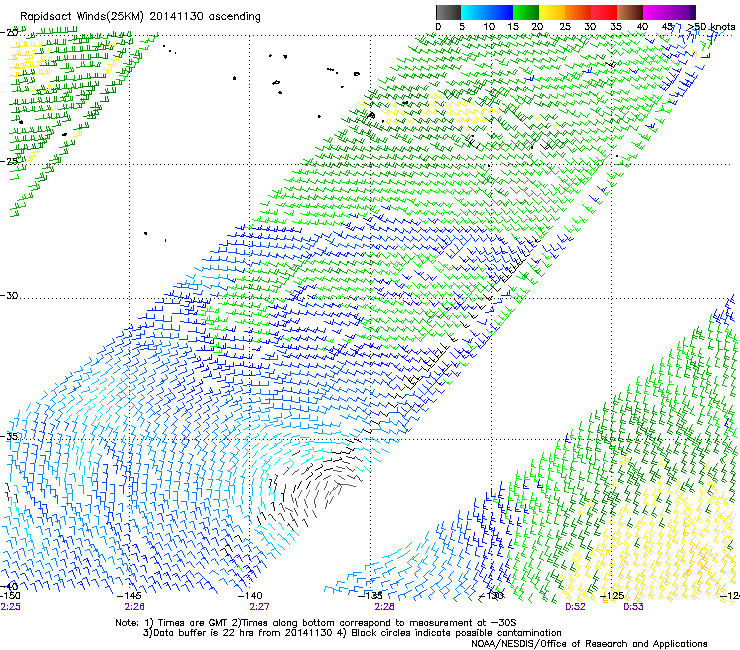Click the legend scale label "0"

438,27
